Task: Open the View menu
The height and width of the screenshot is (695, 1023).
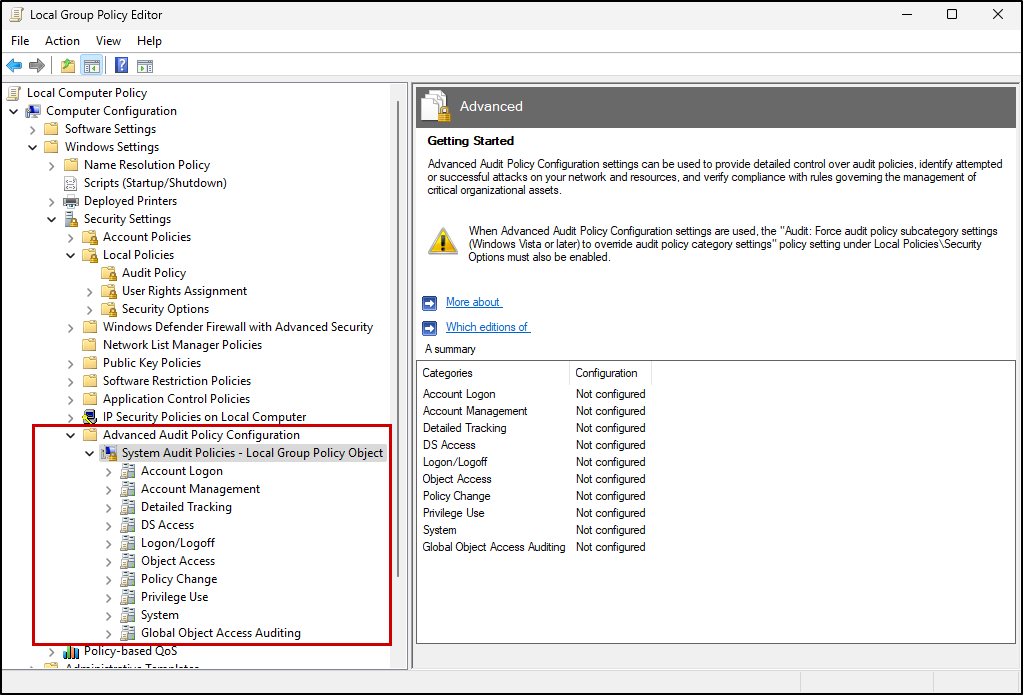Action: (x=108, y=41)
